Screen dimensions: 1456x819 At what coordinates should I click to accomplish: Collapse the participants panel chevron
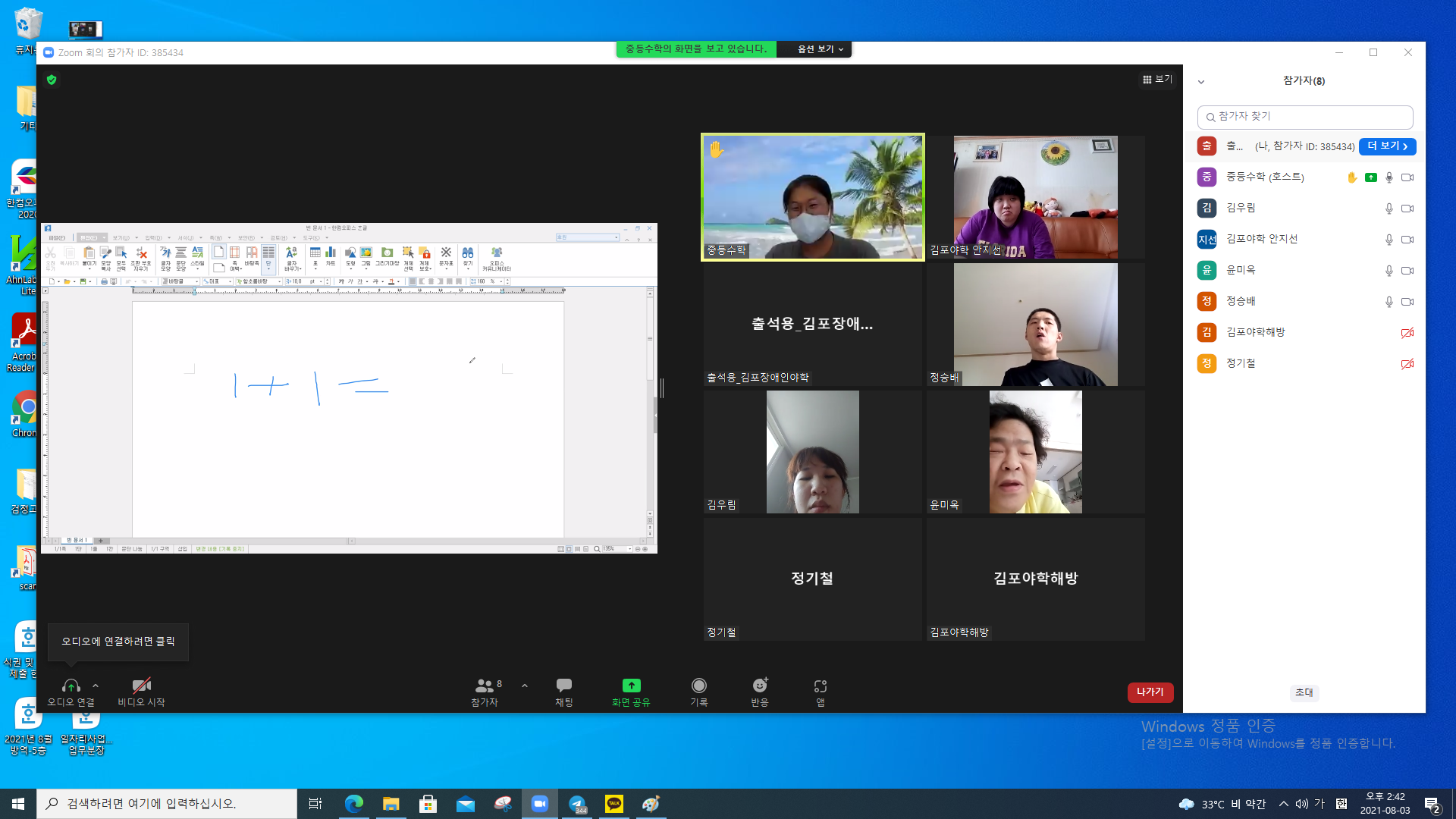click(1201, 82)
